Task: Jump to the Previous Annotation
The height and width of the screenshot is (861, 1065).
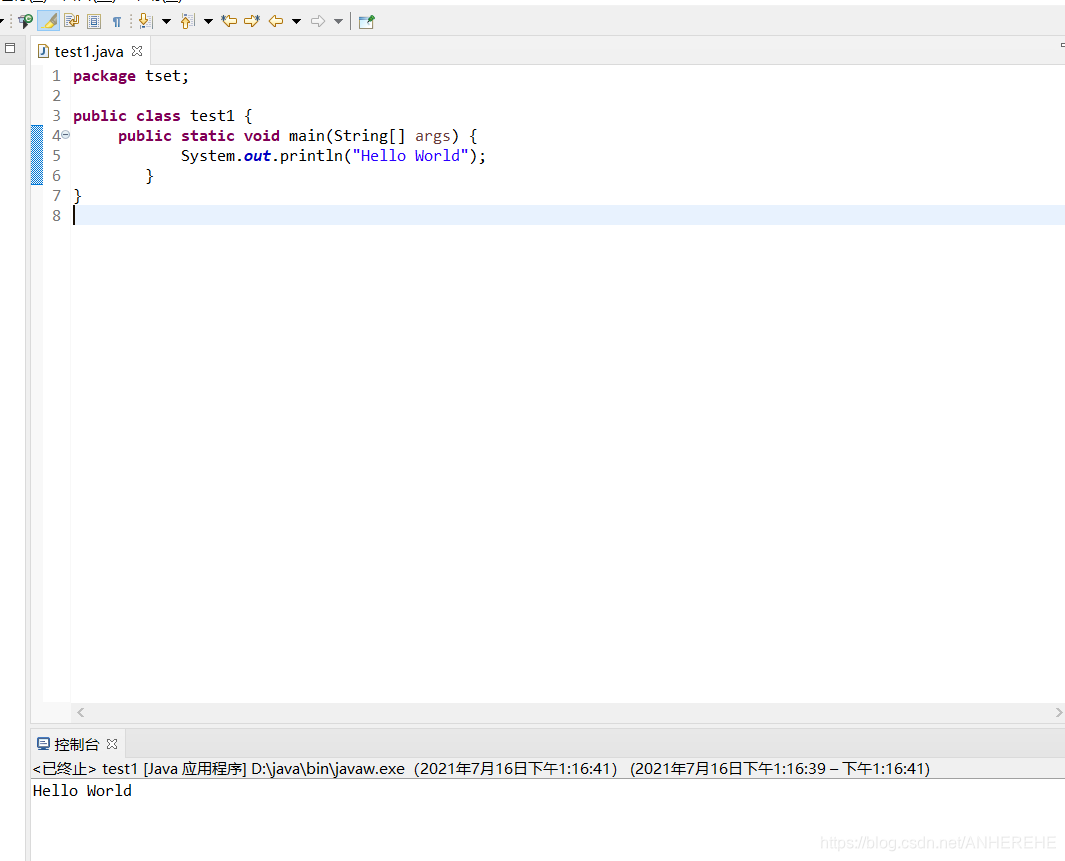Action: (x=187, y=20)
